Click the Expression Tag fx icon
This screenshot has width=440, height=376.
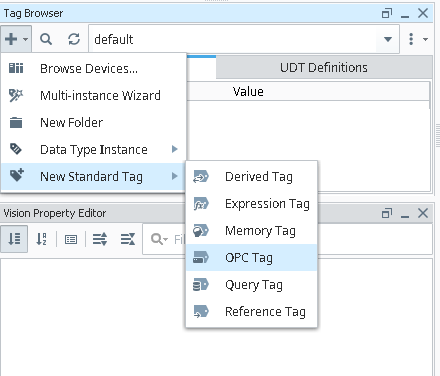coord(201,204)
